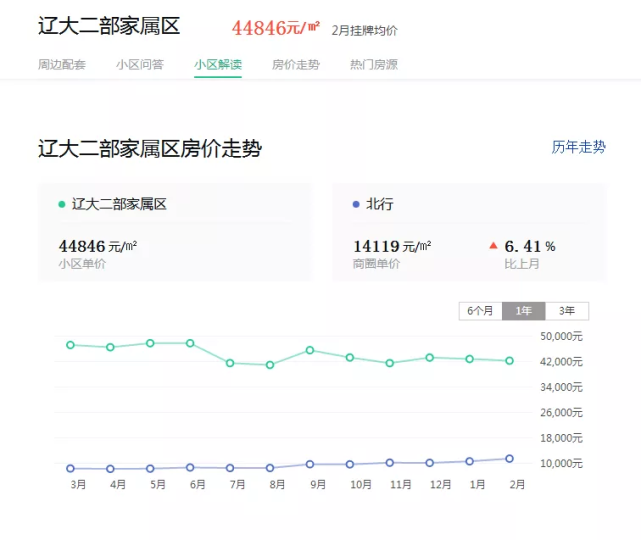Click the 50,000元 axis label
The image size is (641, 540).
tap(561, 336)
